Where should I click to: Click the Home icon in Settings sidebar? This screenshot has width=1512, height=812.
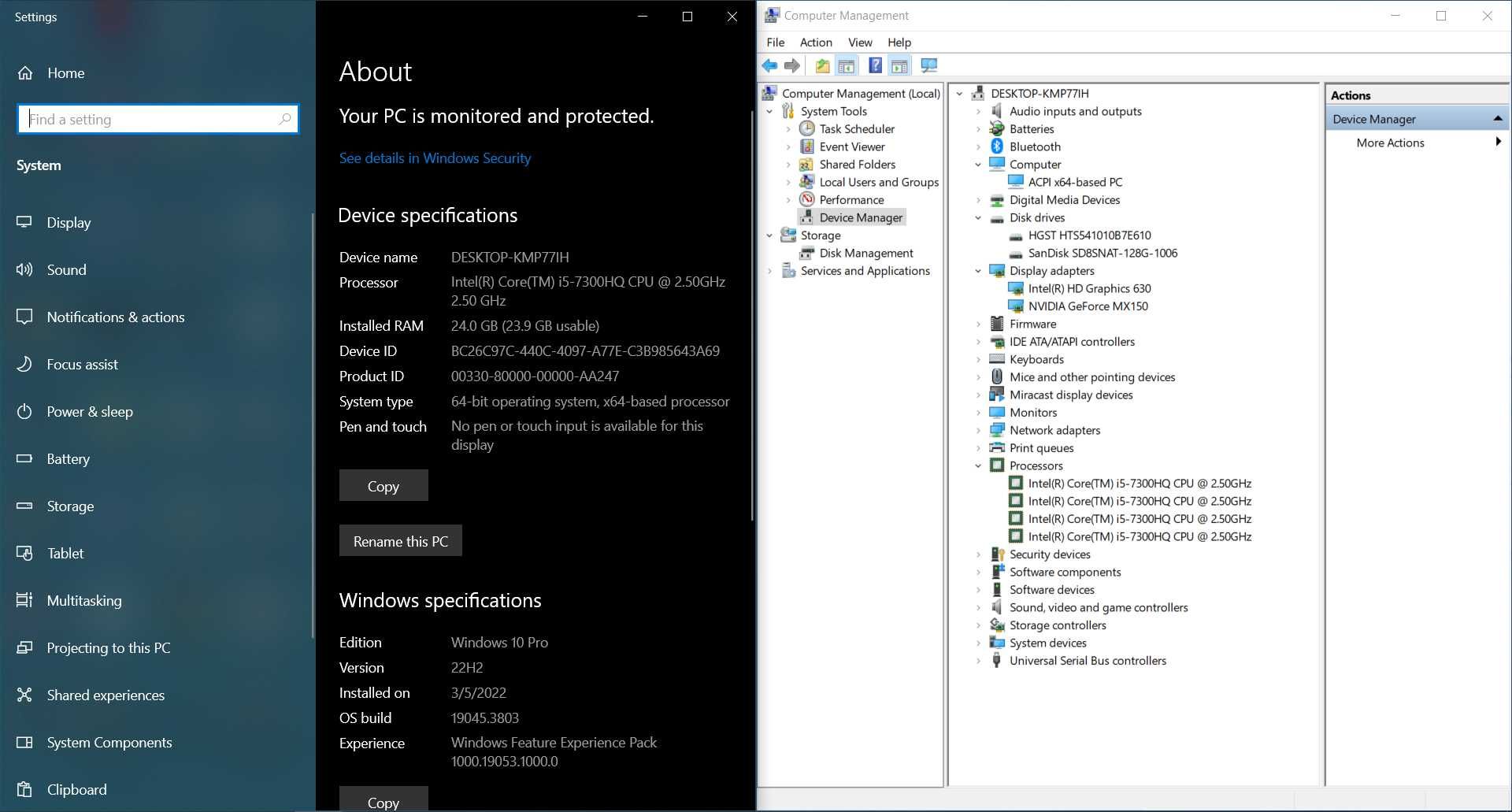point(25,73)
